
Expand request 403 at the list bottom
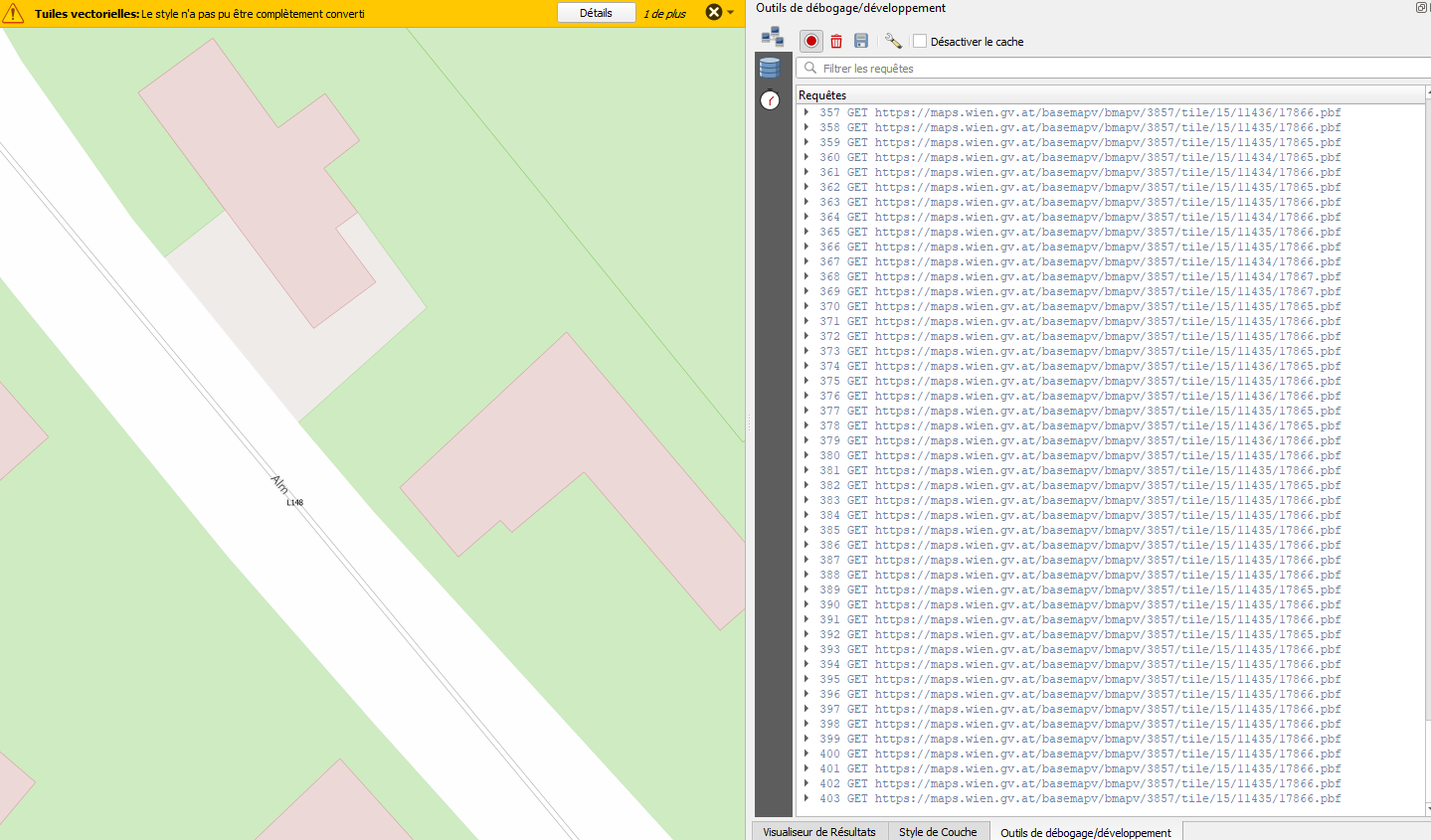pos(805,798)
